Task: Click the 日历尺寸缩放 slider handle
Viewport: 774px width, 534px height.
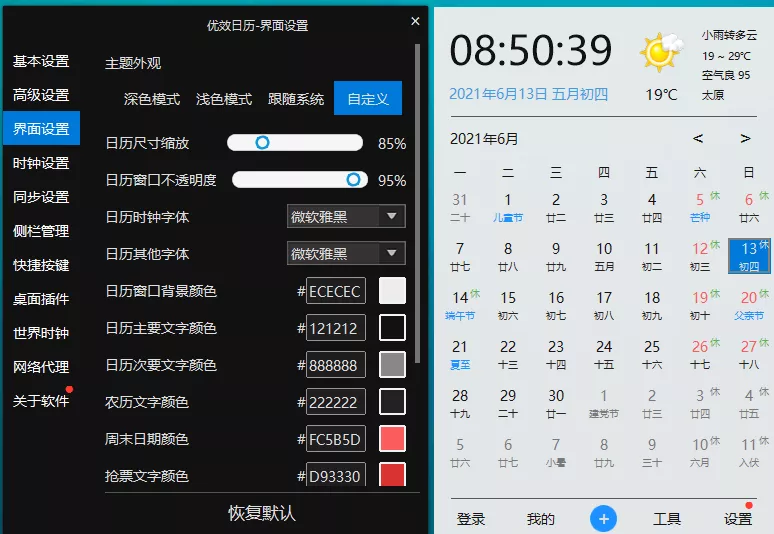Action: coord(262,143)
